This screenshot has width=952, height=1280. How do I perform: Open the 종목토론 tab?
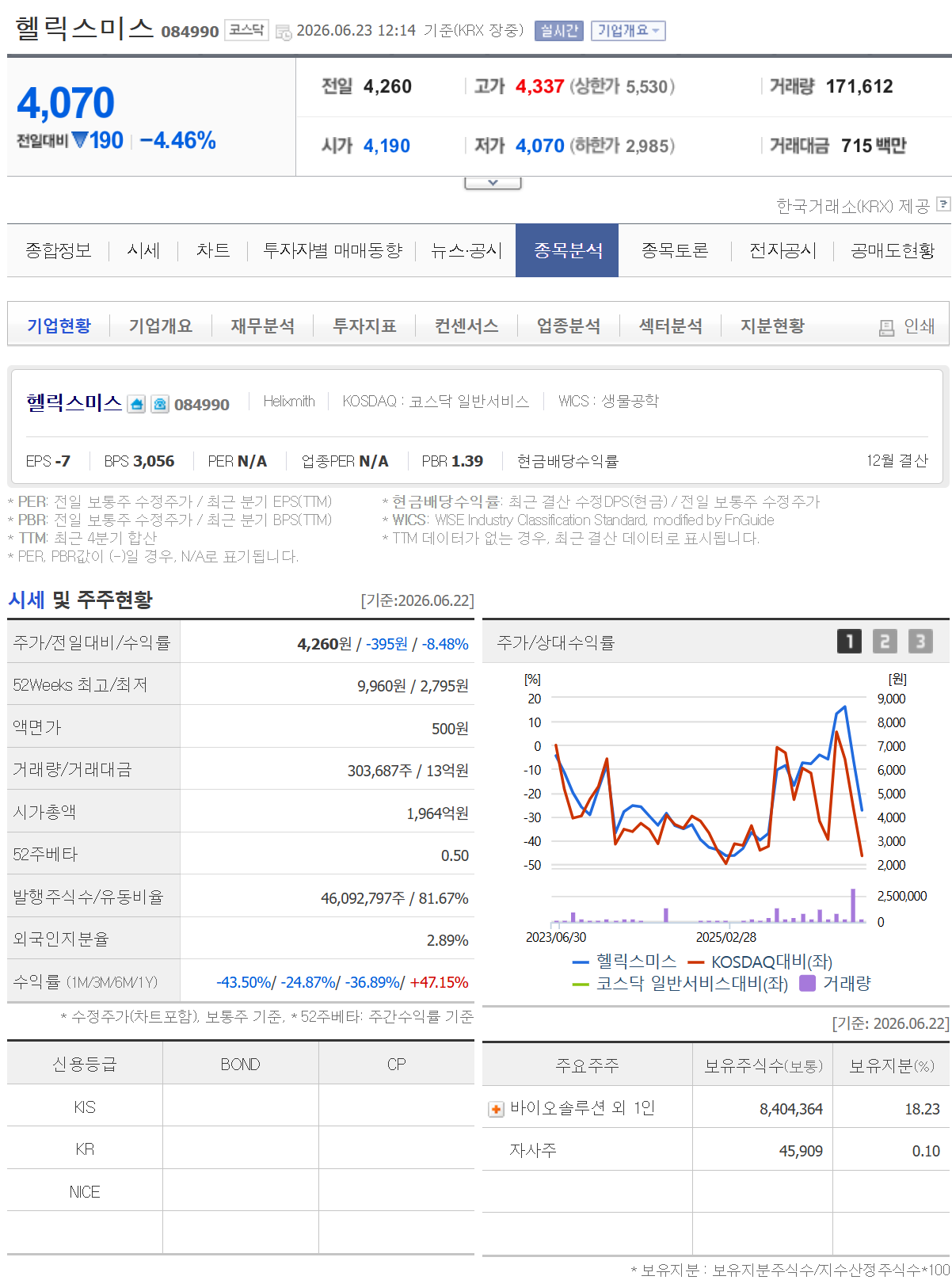click(675, 250)
